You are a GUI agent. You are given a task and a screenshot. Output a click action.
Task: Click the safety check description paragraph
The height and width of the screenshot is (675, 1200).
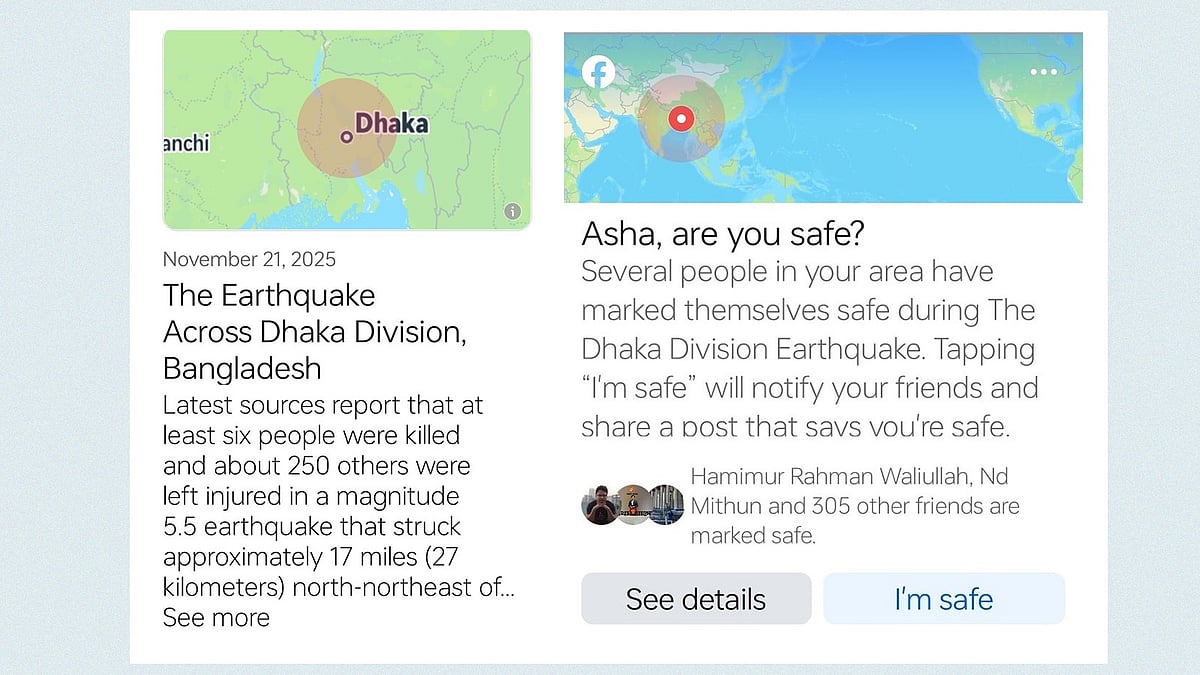tap(809, 348)
